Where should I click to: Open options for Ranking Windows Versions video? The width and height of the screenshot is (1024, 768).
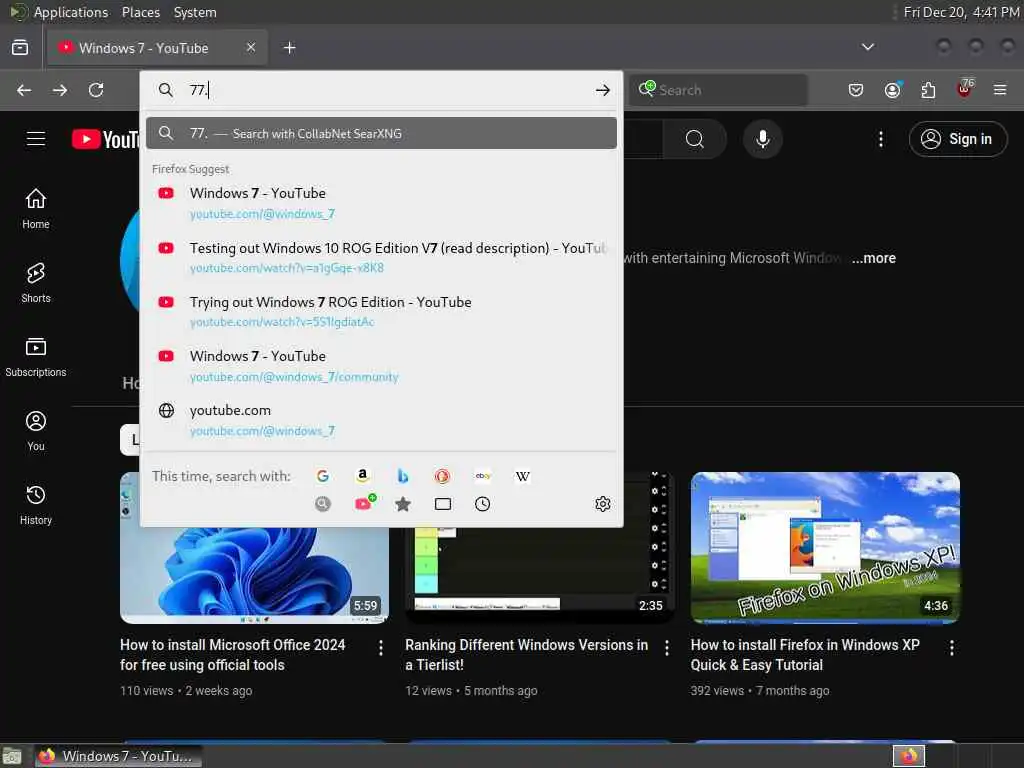coord(667,647)
